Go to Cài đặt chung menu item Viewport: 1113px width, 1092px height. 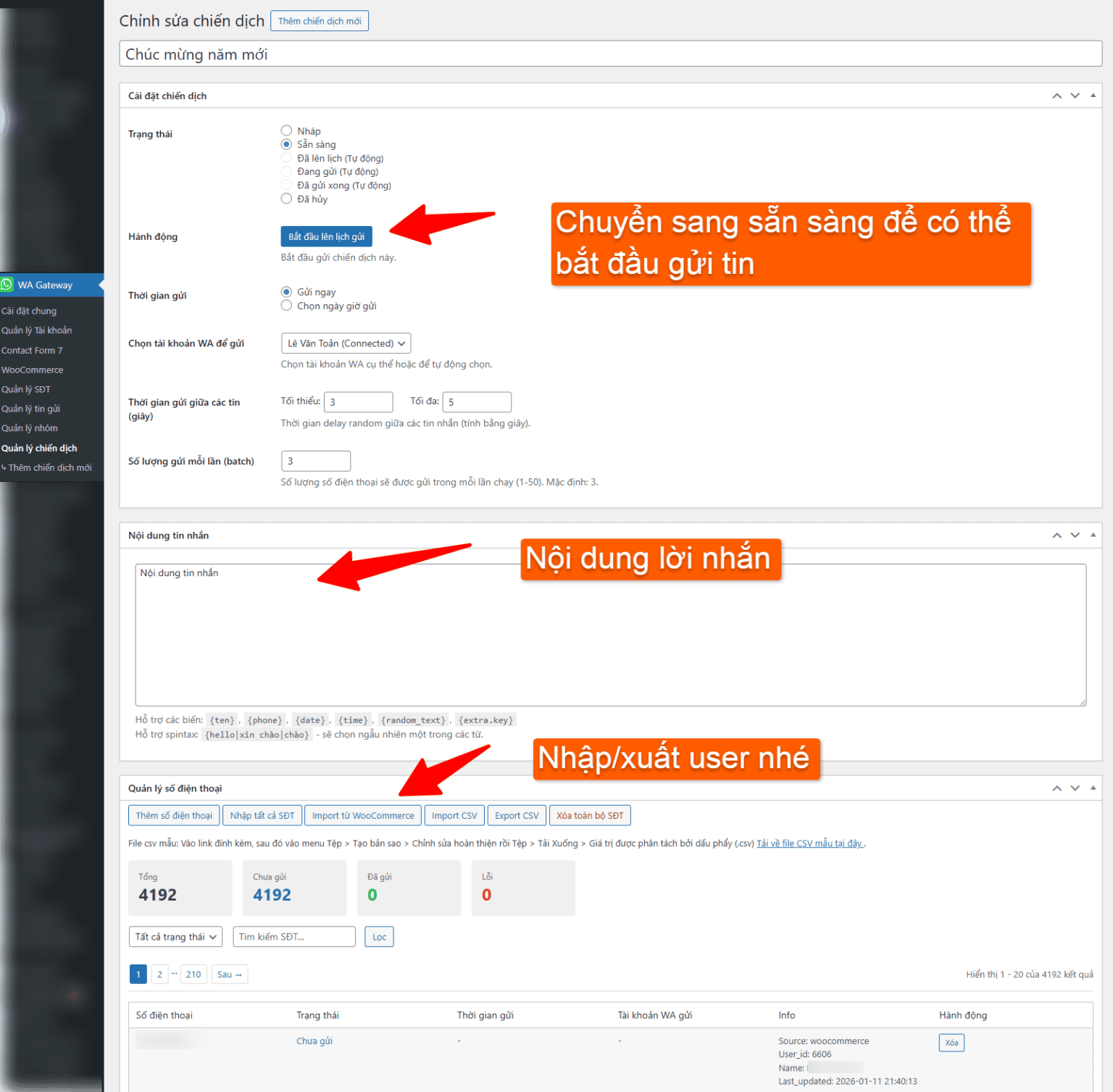(29, 311)
